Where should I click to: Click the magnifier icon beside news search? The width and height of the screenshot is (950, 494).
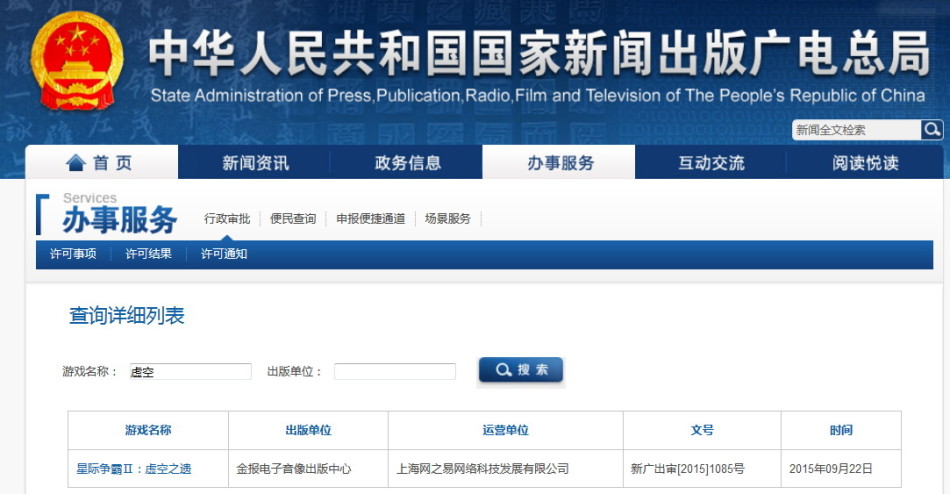click(932, 130)
